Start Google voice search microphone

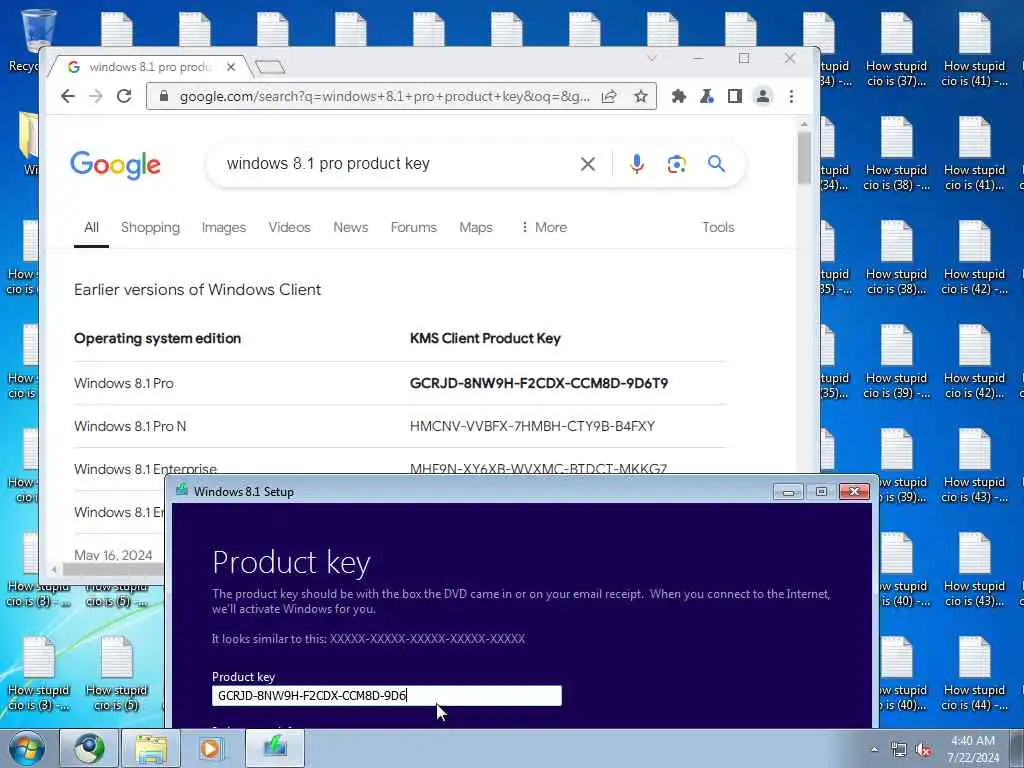pyautogui.click(x=637, y=164)
